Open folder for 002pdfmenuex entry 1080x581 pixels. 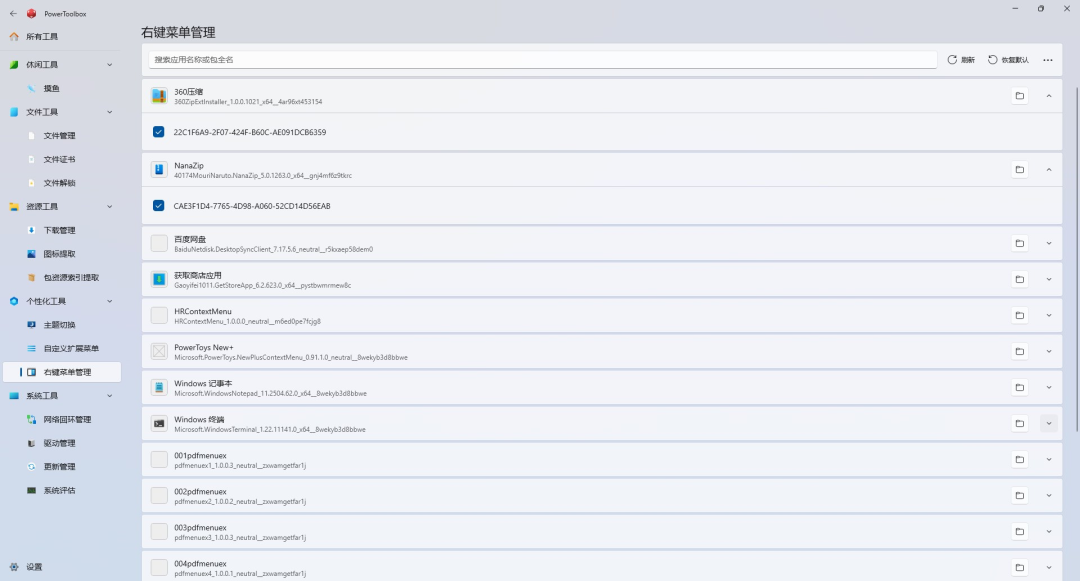tap(1019, 495)
